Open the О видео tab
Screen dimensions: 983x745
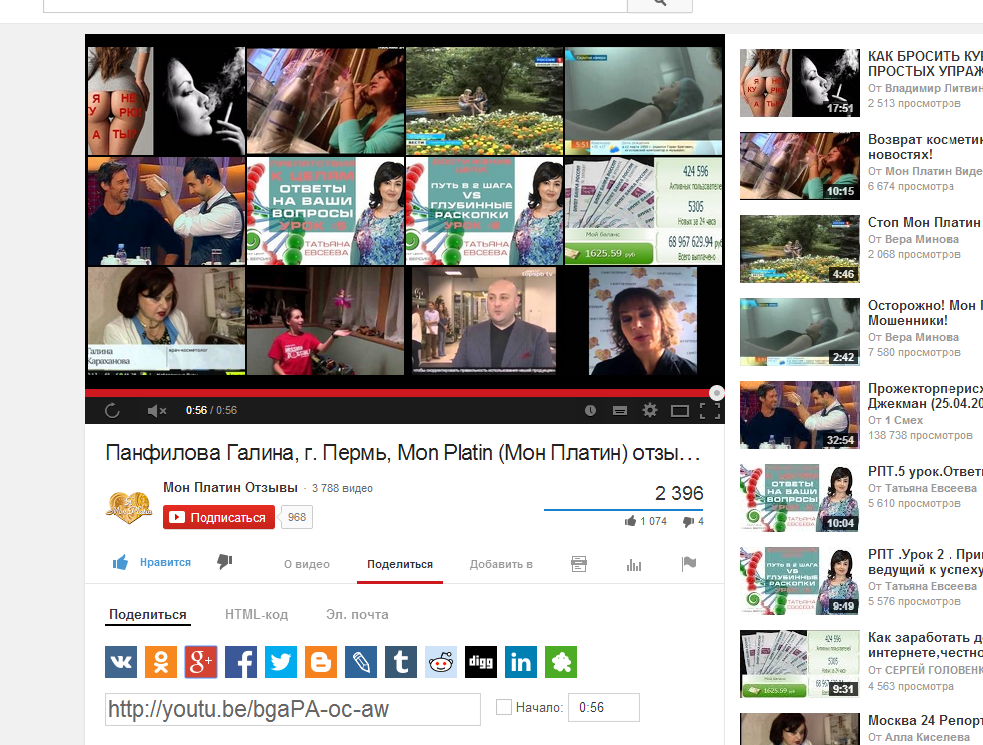pyautogui.click(x=307, y=564)
